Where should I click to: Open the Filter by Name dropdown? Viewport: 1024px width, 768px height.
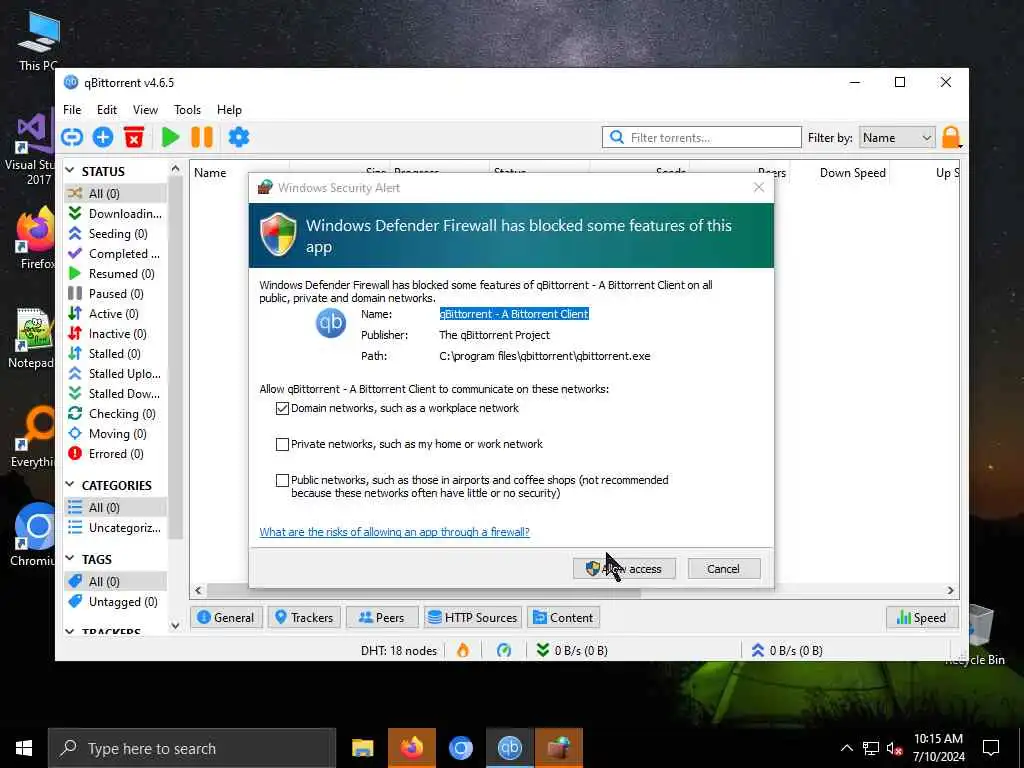coord(897,138)
